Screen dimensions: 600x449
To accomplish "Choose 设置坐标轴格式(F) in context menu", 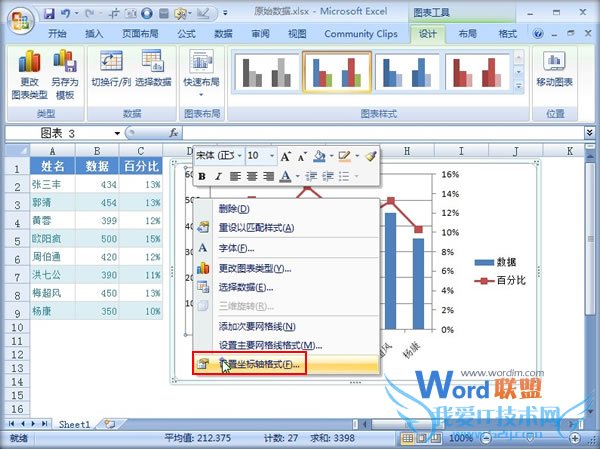I will pyautogui.click(x=287, y=364).
